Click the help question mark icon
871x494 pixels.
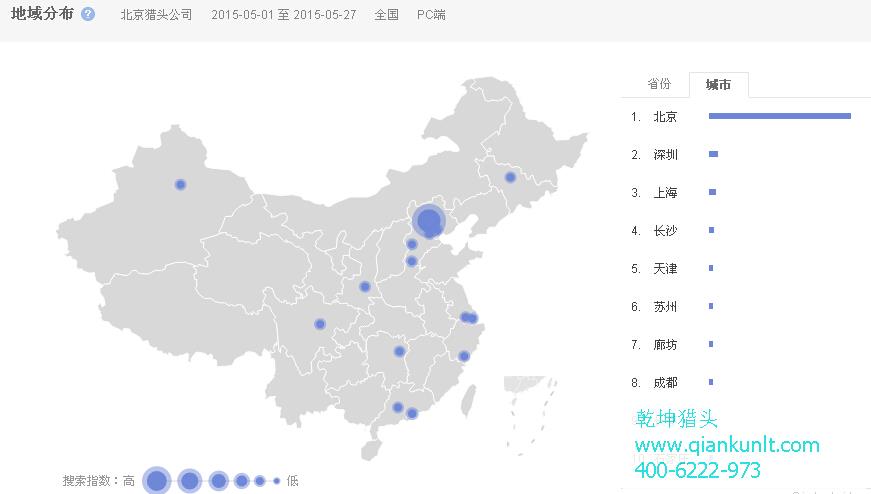pos(88,15)
